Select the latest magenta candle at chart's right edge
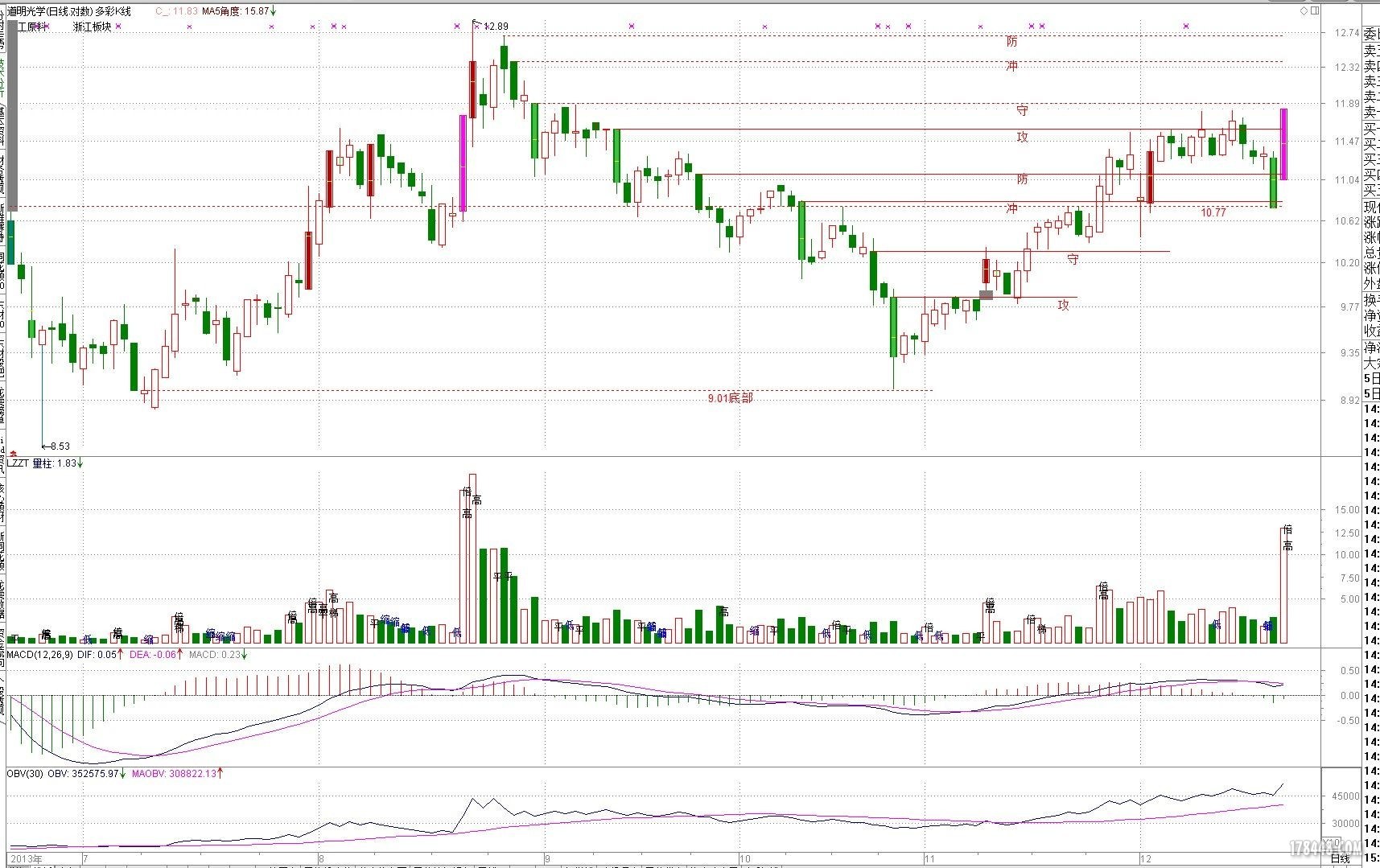 [x=1283, y=144]
